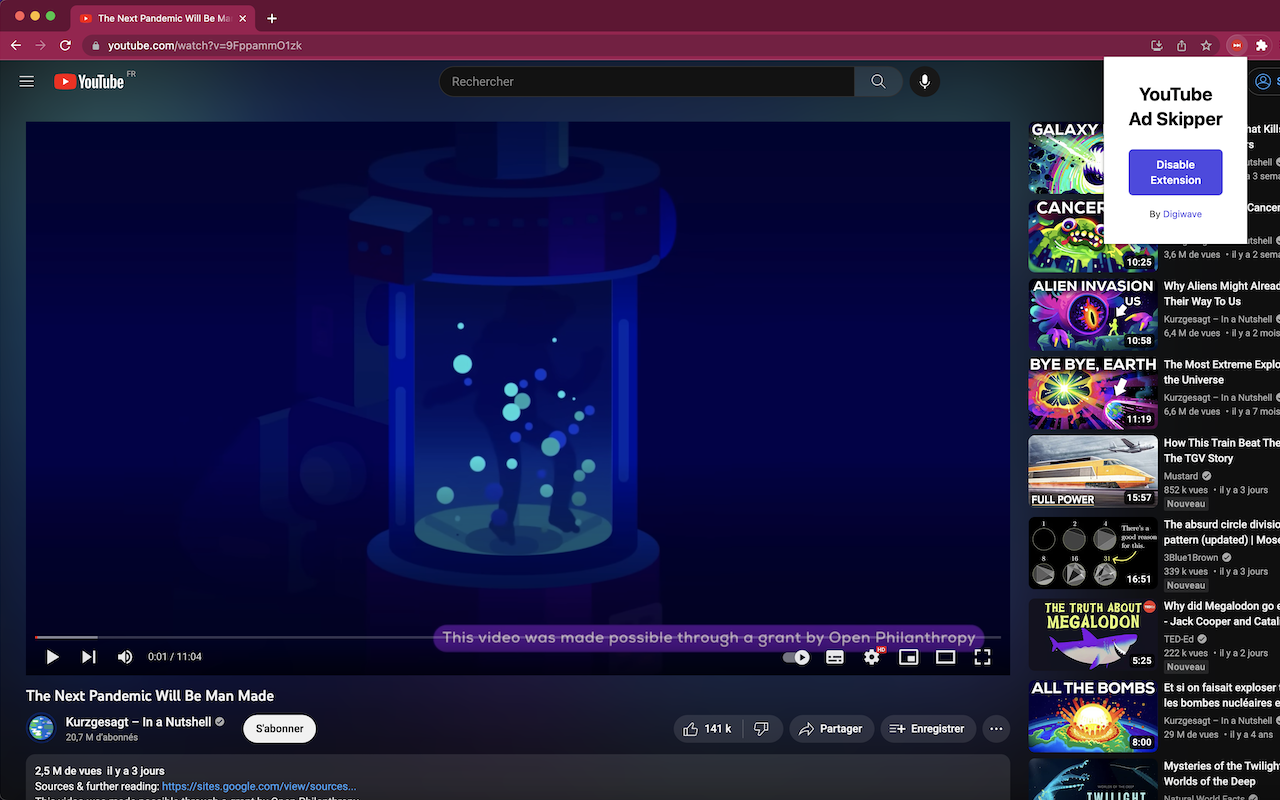Screen dimensions: 1280x800
Task: Open browser extensions puzzle menu
Action: pyautogui.click(x=1262, y=45)
